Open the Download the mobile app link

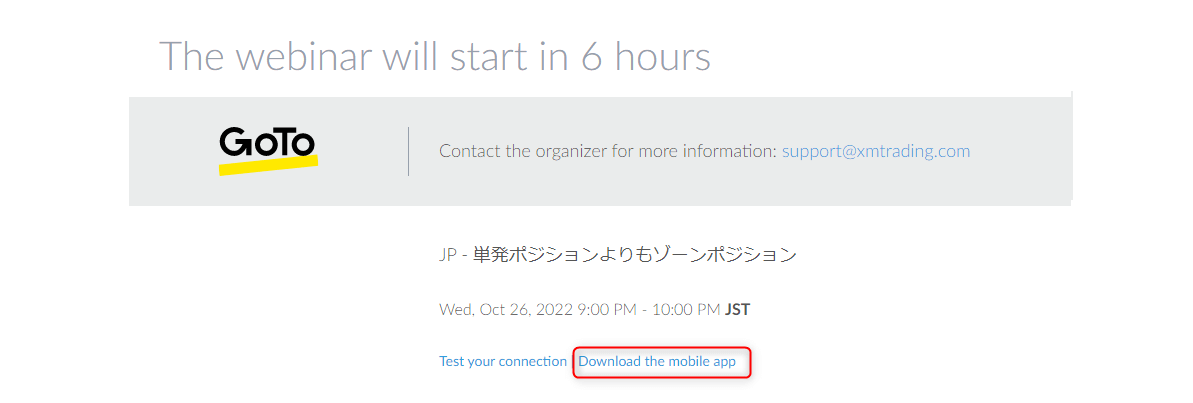click(657, 361)
